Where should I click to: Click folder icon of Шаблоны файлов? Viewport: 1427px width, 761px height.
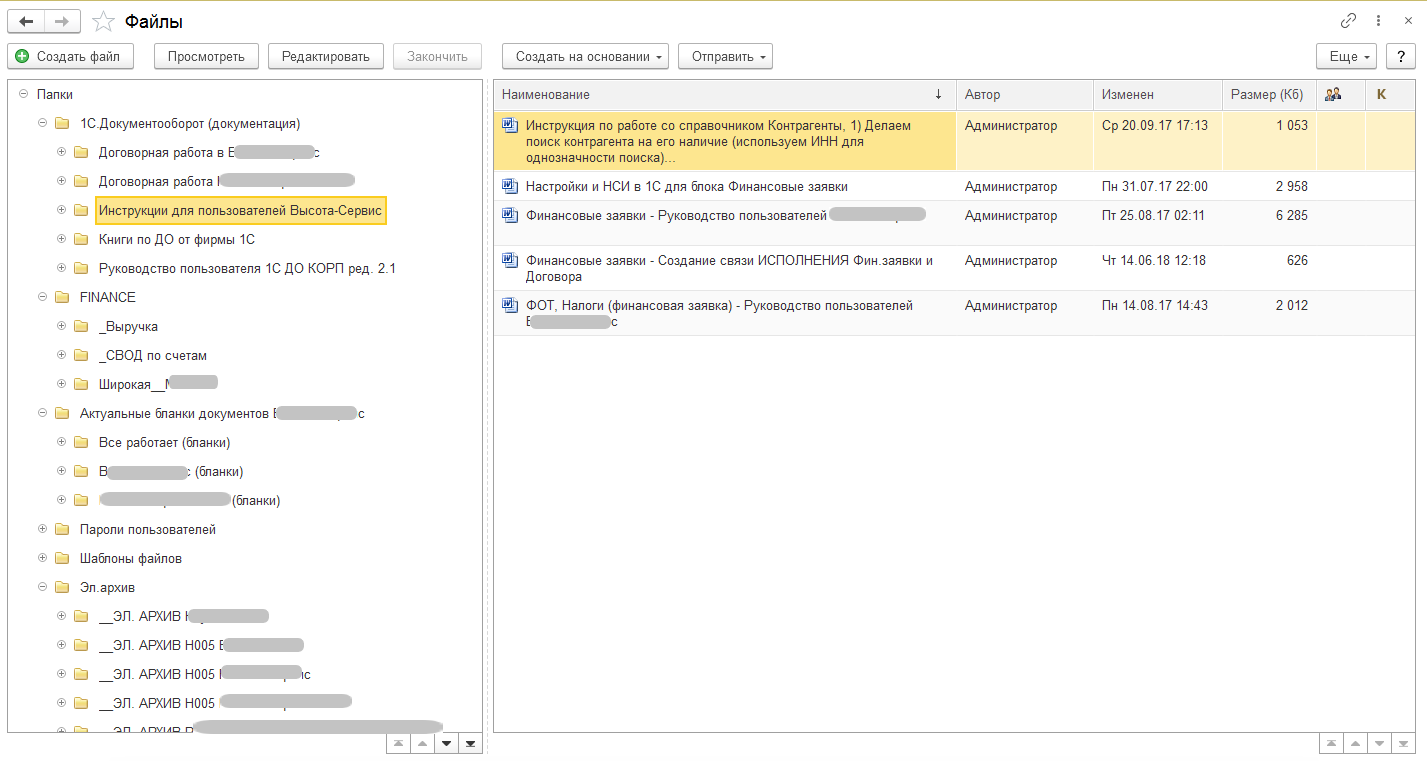click(x=62, y=559)
